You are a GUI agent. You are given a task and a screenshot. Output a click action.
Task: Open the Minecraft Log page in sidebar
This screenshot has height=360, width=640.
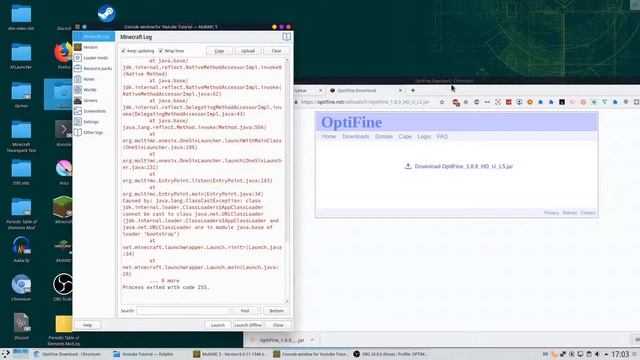pyautogui.click(x=94, y=37)
